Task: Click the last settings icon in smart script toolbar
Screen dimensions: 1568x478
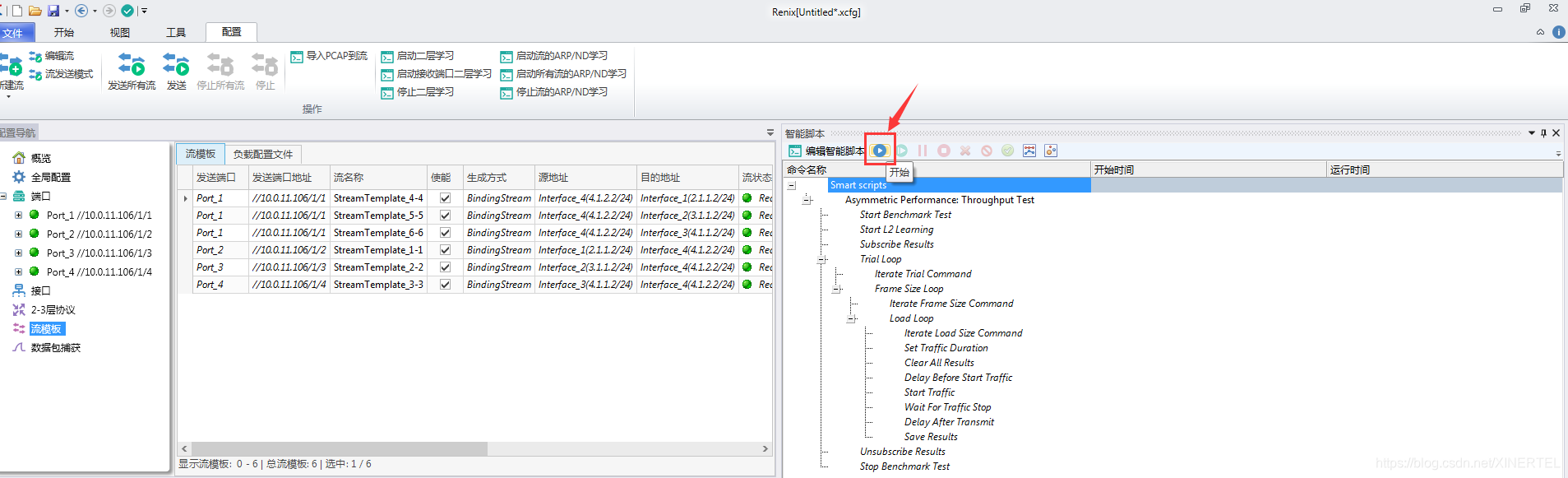Action: tap(1051, 151)
